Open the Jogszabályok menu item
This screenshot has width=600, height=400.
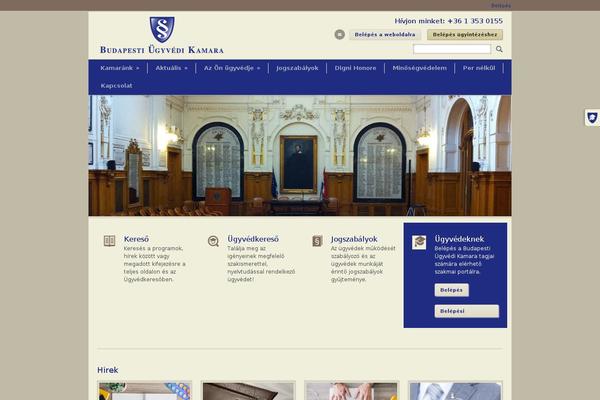pyautogui.click(x=297, y=68)
